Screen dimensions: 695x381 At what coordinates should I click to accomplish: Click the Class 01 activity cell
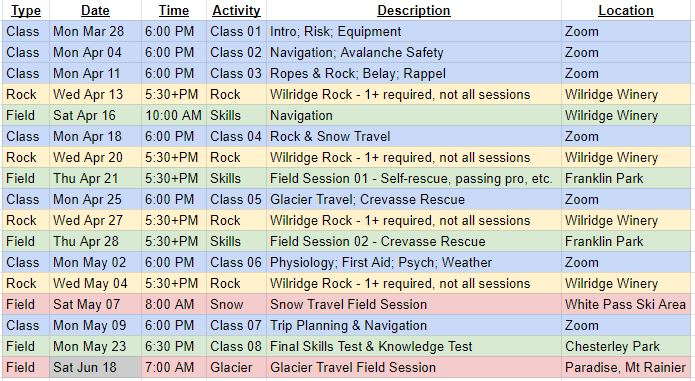coord(236,31)
